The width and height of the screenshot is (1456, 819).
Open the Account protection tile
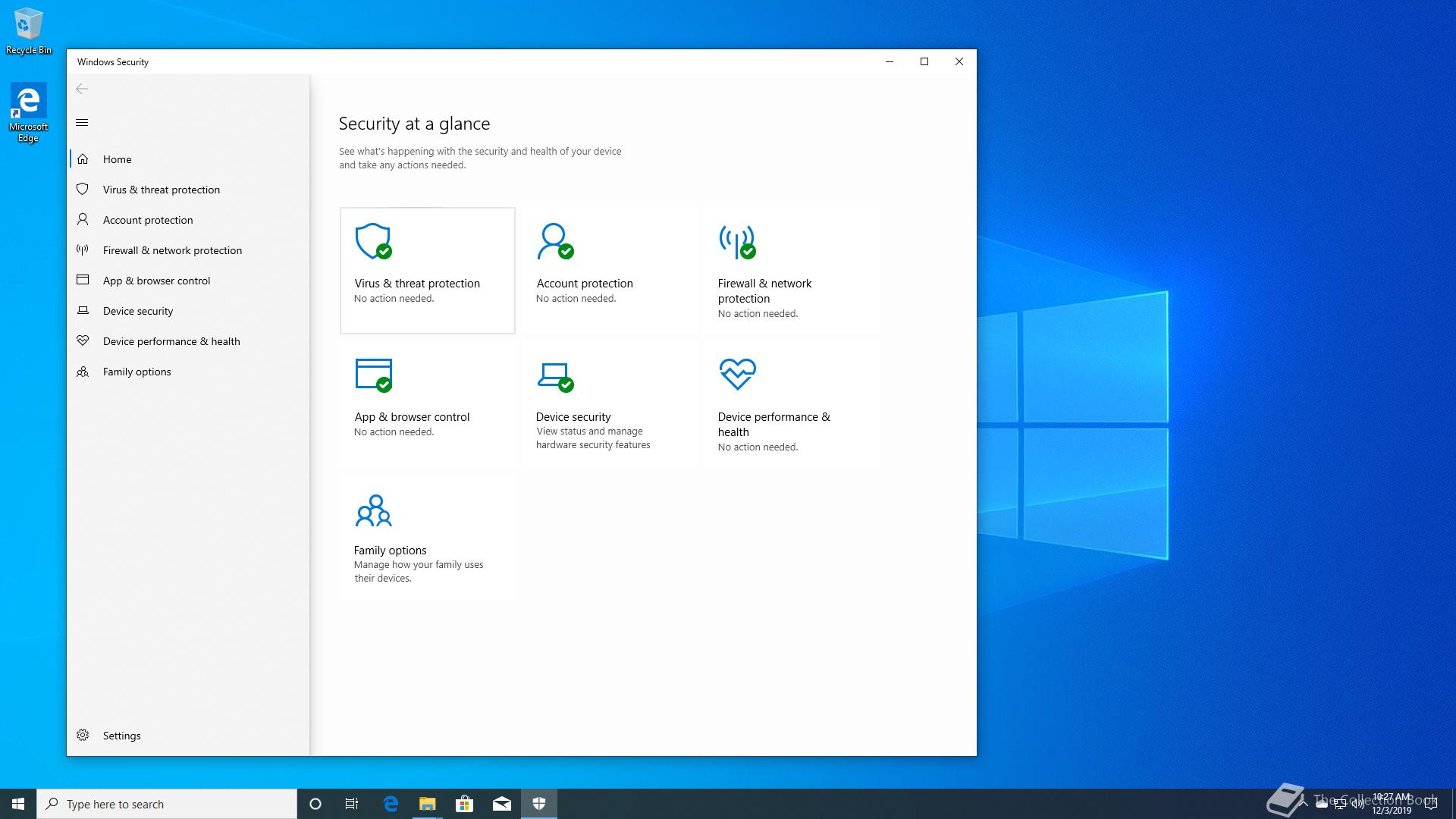[x=610, y=271]
